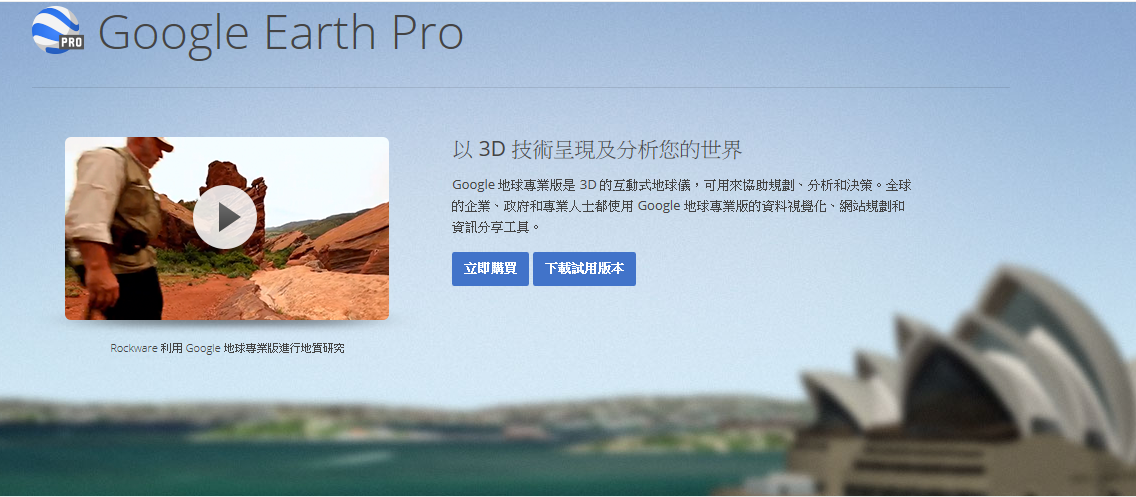This screenshot has width=1136, height=497.
Task: Click the 立即購買 button
Action: (490, 269)
